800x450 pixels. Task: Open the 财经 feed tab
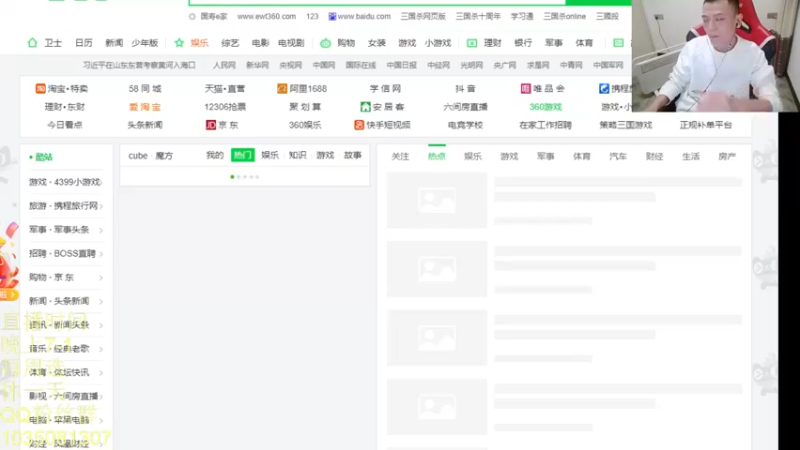click(x=654, y=156)
